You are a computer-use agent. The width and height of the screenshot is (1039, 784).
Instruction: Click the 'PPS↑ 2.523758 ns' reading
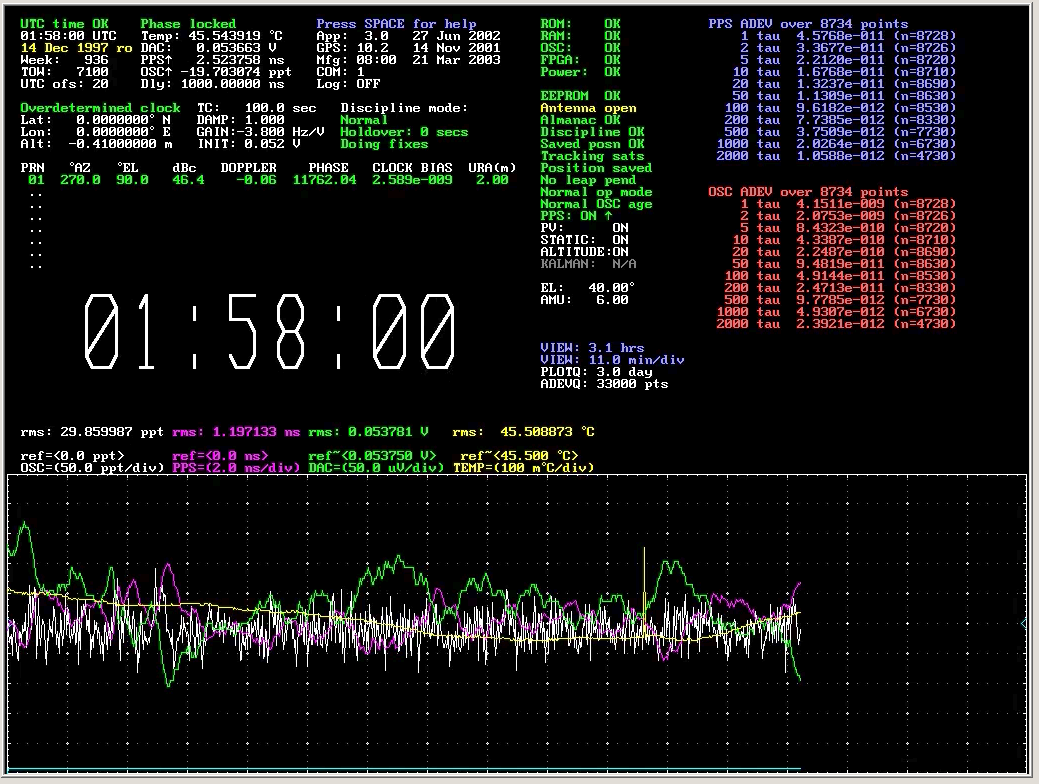click(212, 60)
